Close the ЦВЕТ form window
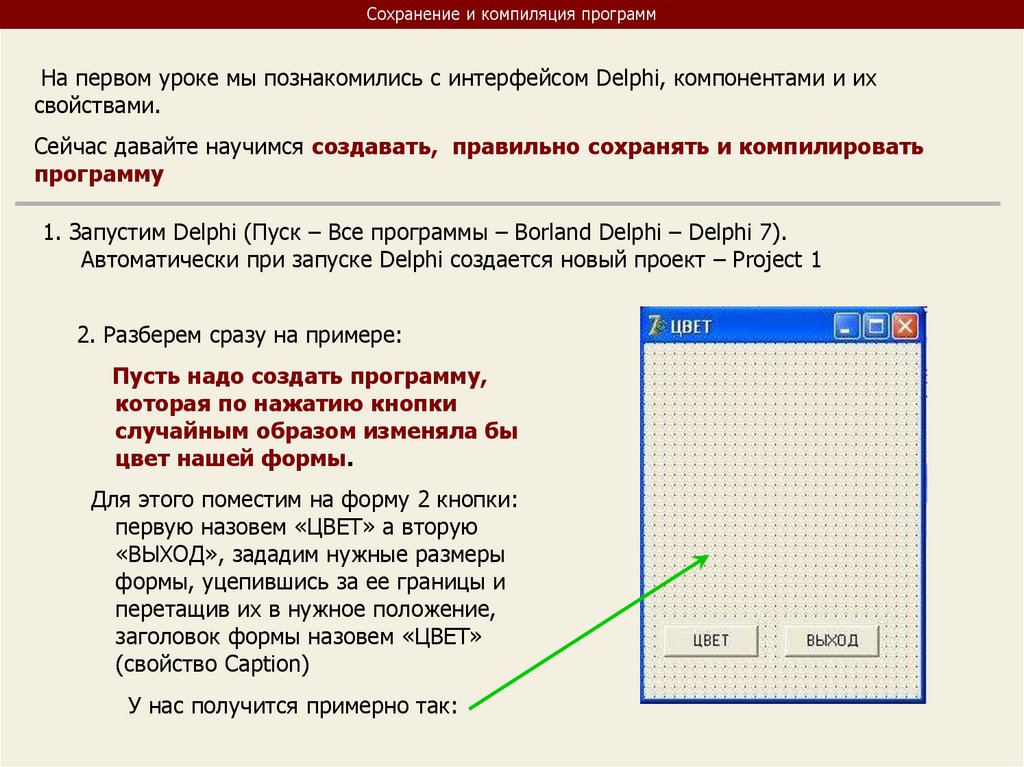Viewport: 1024px width, 767px height. tap(905, 326)
